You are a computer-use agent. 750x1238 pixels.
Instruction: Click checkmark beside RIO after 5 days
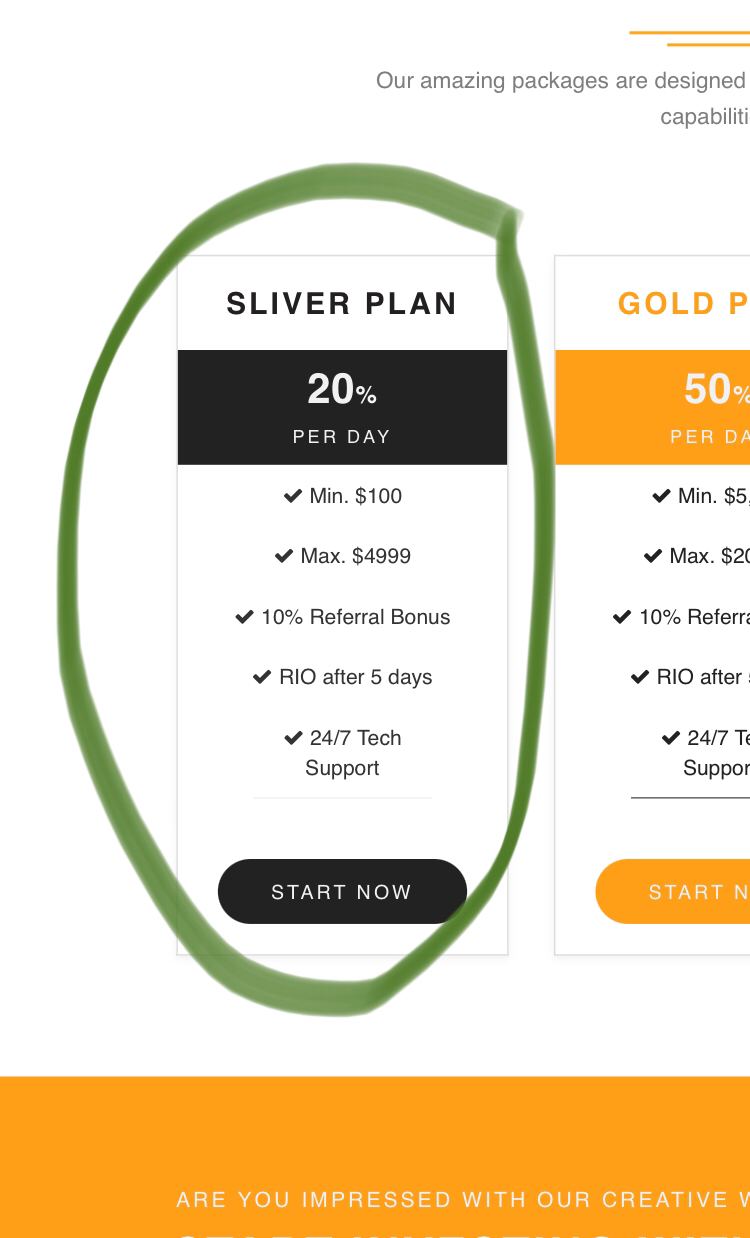(262, 677)
